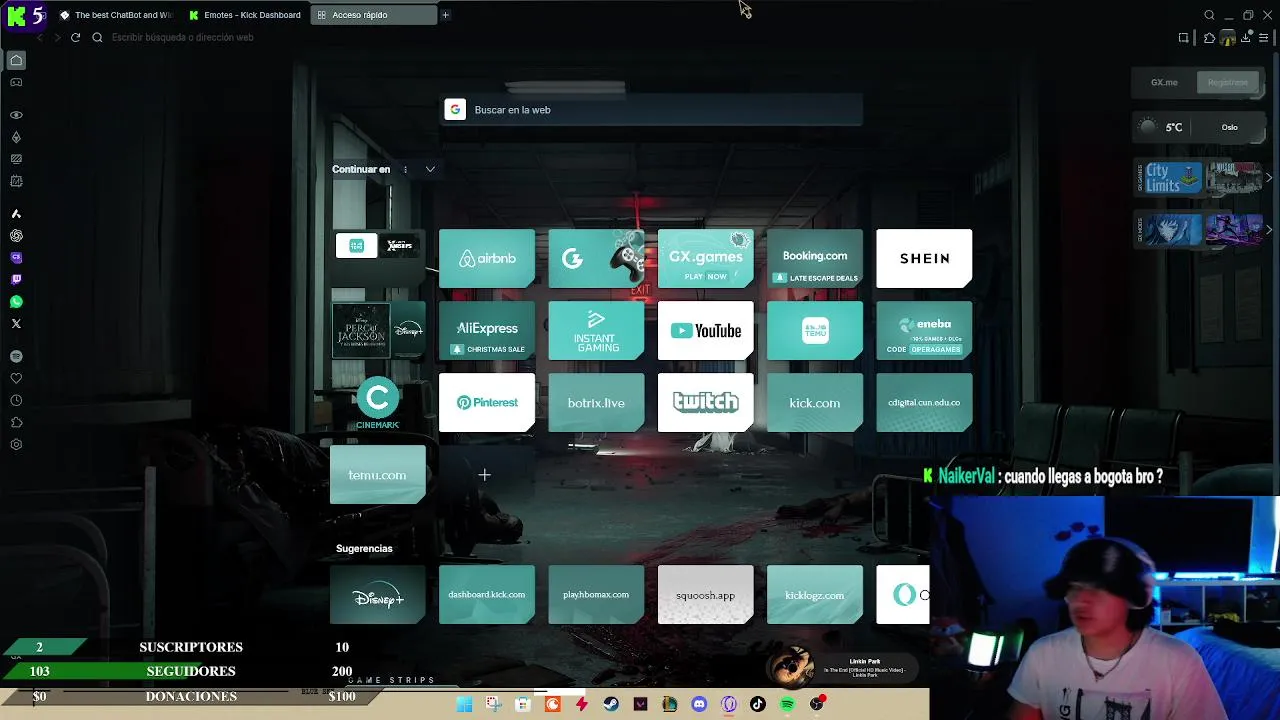Open GX Corner gamepad icon in sidebar
Image resolution: width=1280 pixels, height=720 pixels.
(16, 82)
